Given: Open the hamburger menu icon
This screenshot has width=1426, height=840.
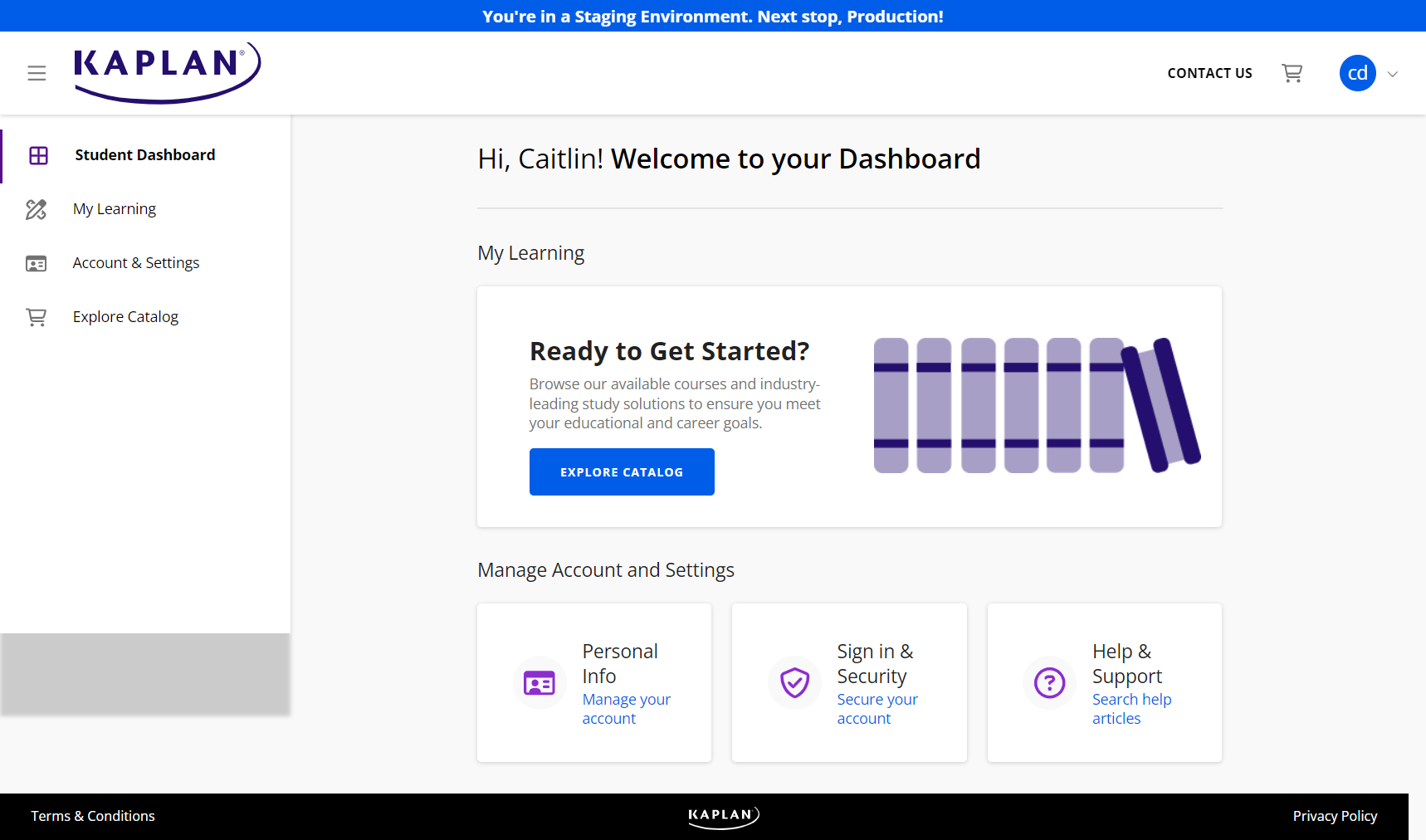Looking at the screenshot, I should click(37, 73).
